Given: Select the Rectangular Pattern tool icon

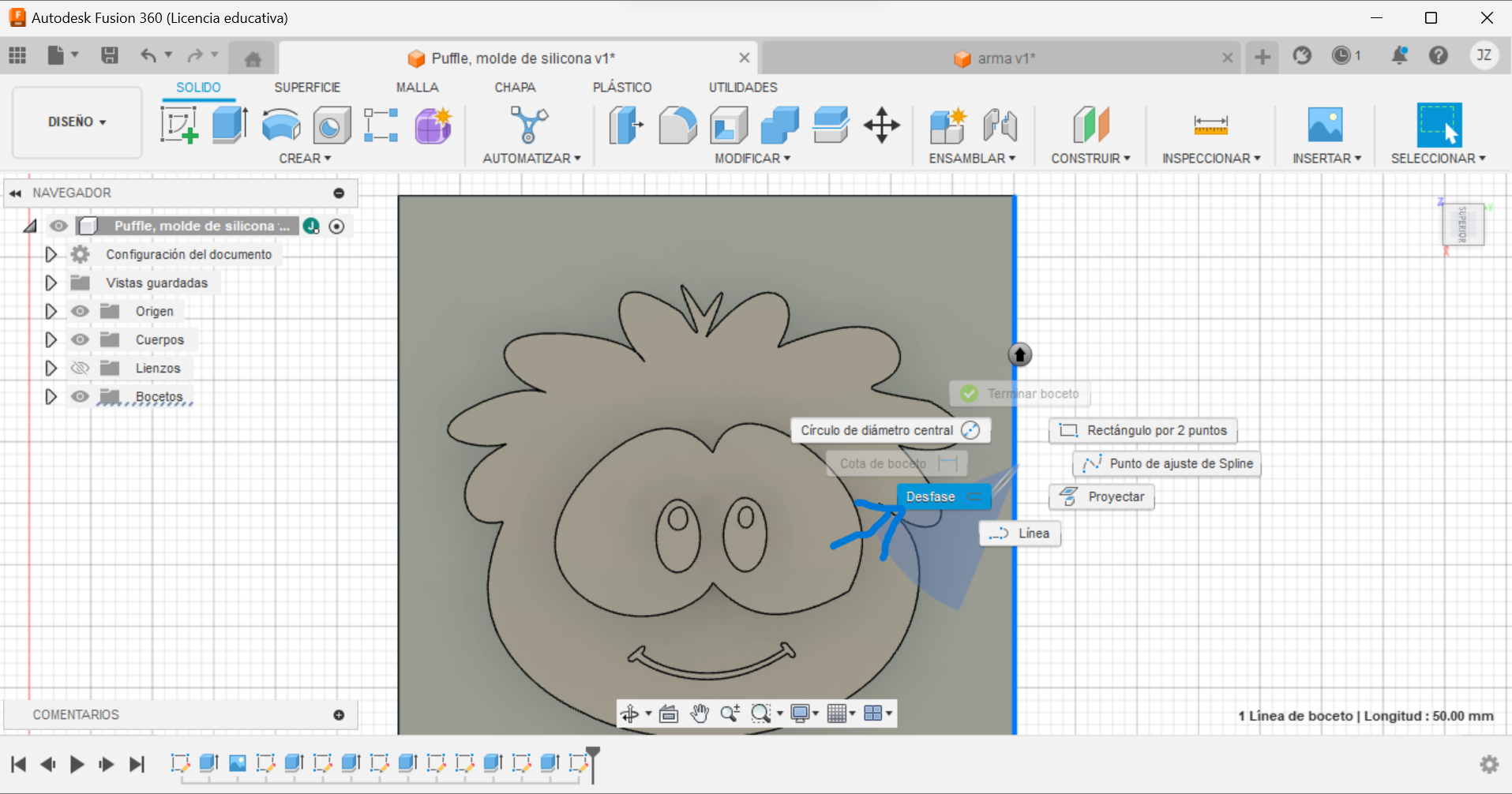Looking at the screenshot, I should point(381,125).
